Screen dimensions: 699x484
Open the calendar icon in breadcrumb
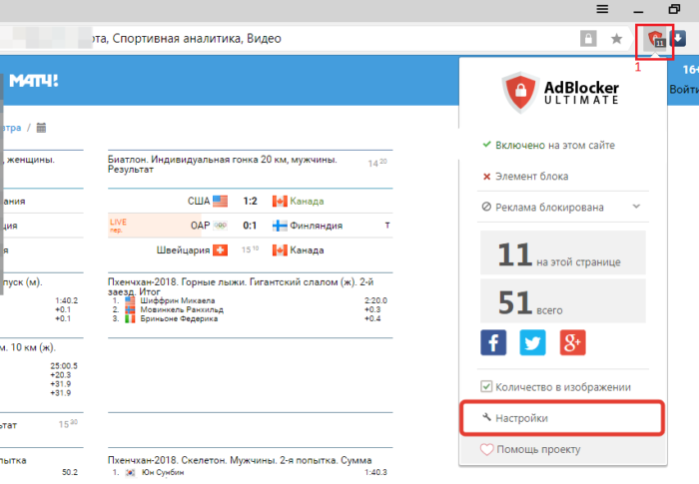click(41, 128)
